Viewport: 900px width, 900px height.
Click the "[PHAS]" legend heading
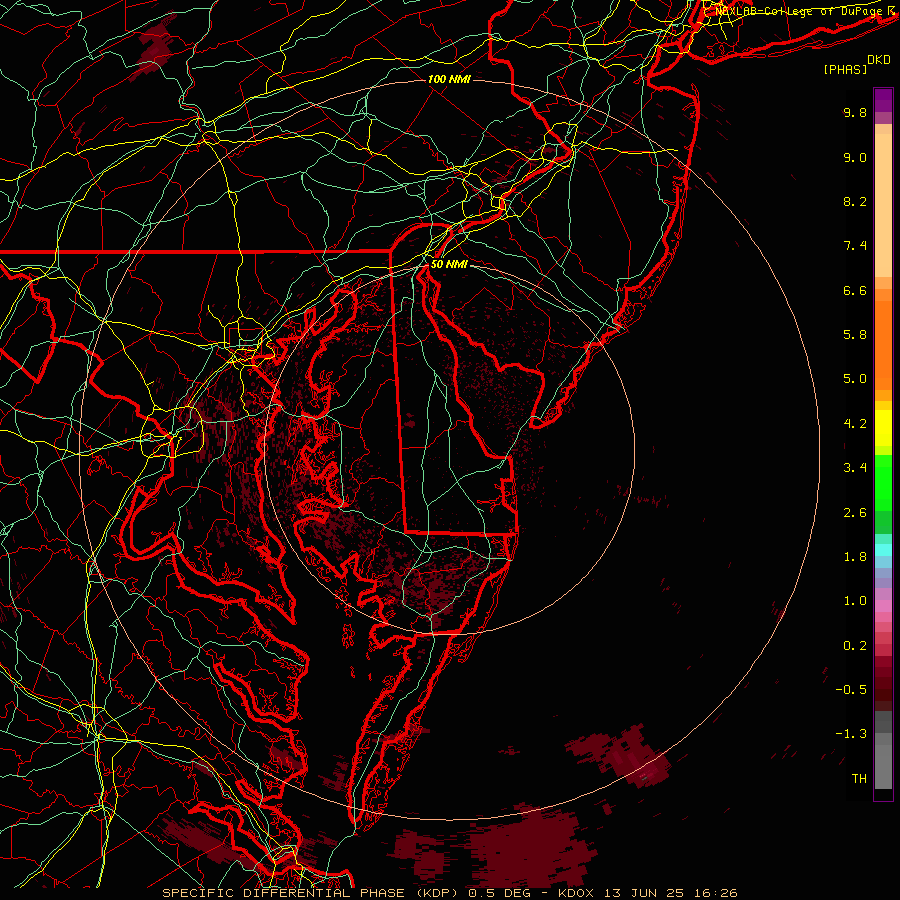[845, 69]
